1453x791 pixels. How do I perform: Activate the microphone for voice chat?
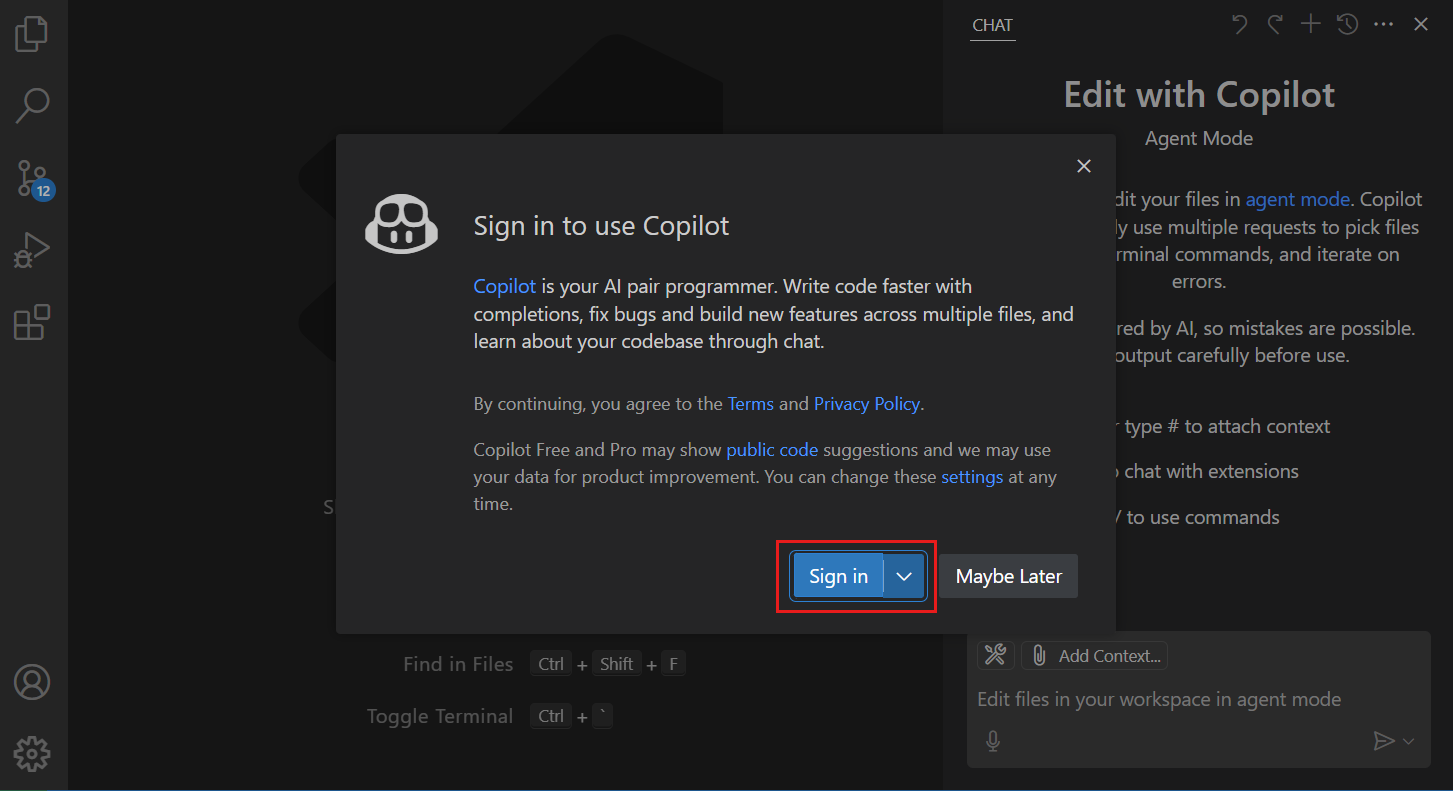(x=992, y=740)
